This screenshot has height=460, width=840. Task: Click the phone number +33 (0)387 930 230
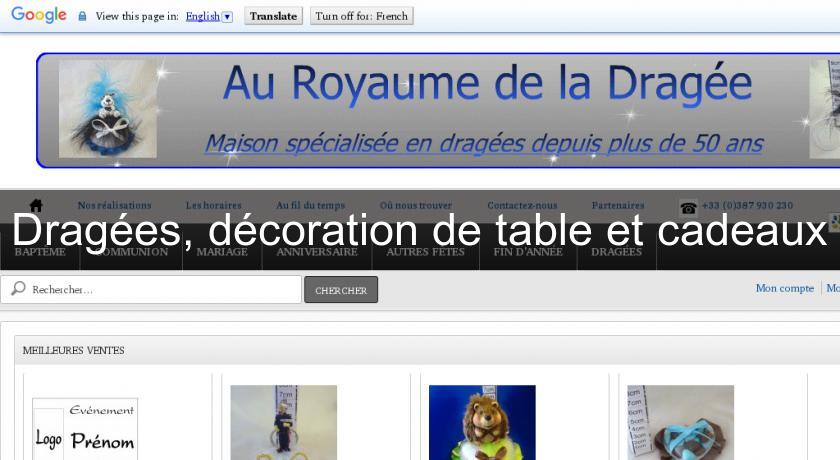(x=747, y=205)
